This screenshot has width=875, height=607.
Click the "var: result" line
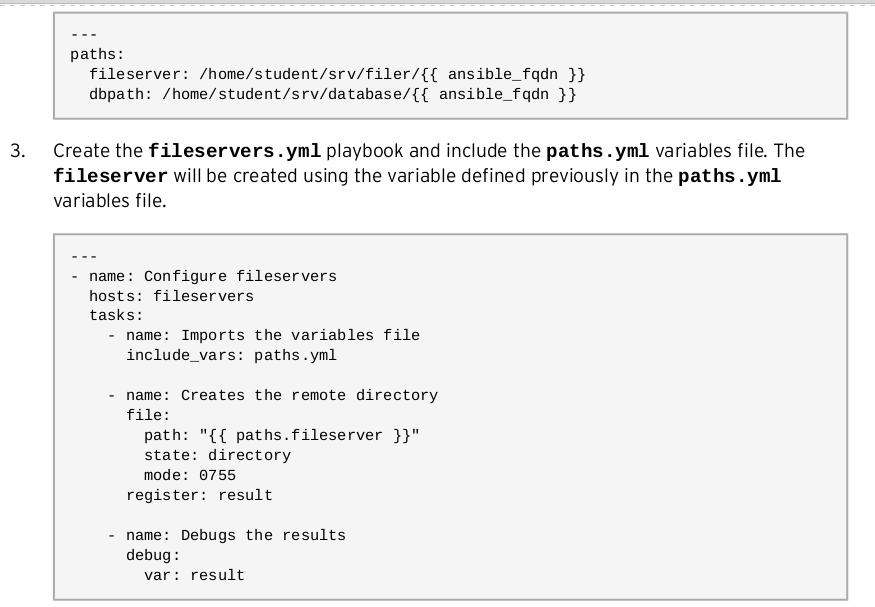click(x=194, y=574)
